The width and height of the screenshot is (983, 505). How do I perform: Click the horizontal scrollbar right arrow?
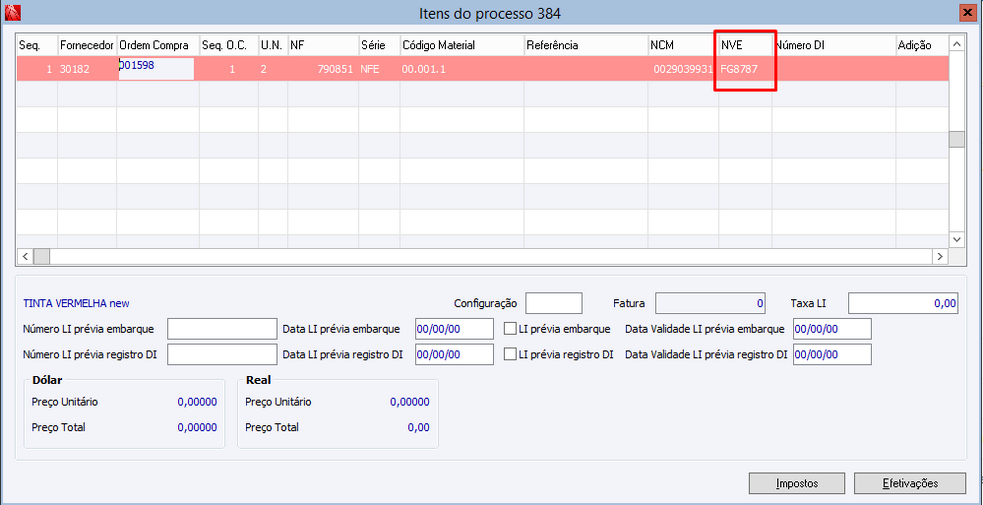pyautogui.click(x=940, y=256)
